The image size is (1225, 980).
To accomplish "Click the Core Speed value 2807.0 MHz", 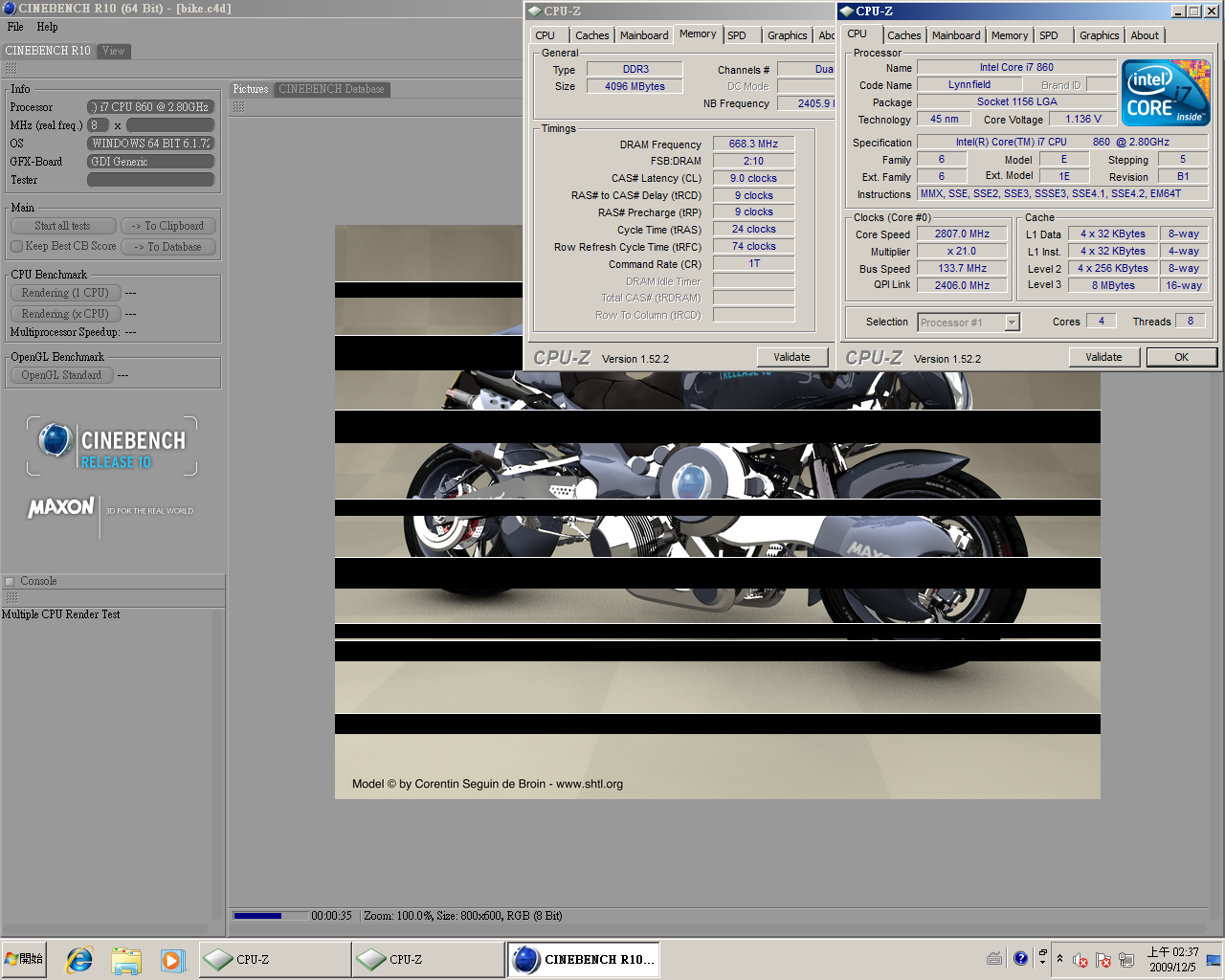I will point(963,234).
